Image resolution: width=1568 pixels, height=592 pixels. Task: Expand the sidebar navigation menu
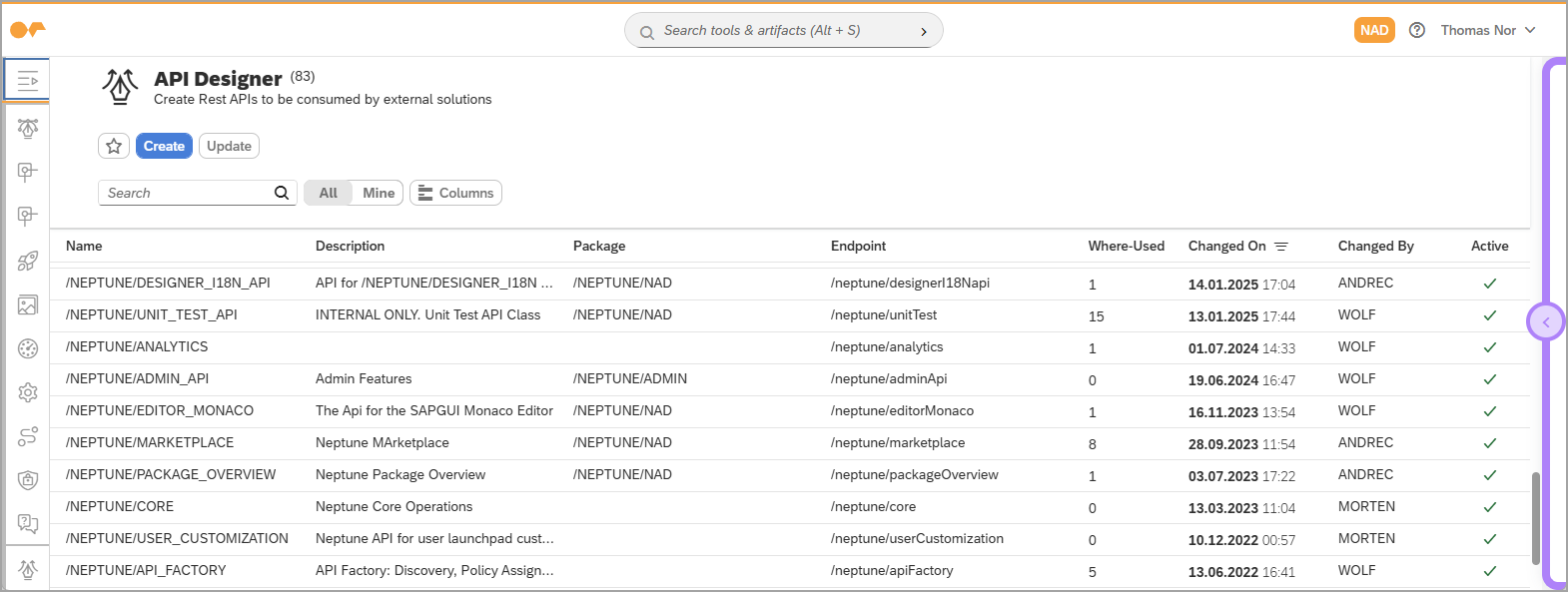point(27,80)
